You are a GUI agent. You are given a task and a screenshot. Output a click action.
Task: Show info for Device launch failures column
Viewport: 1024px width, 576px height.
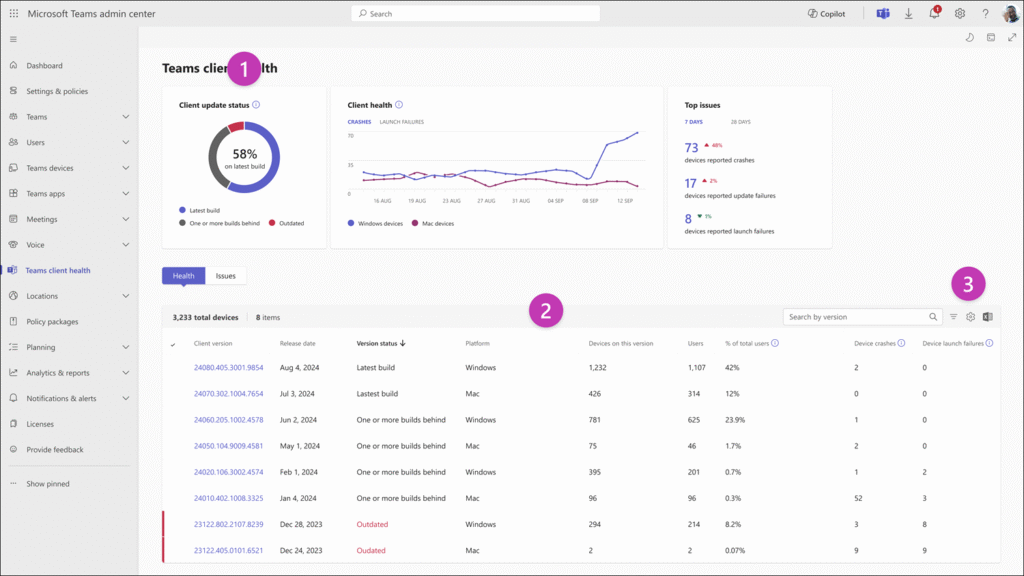(x=989, y=343)
